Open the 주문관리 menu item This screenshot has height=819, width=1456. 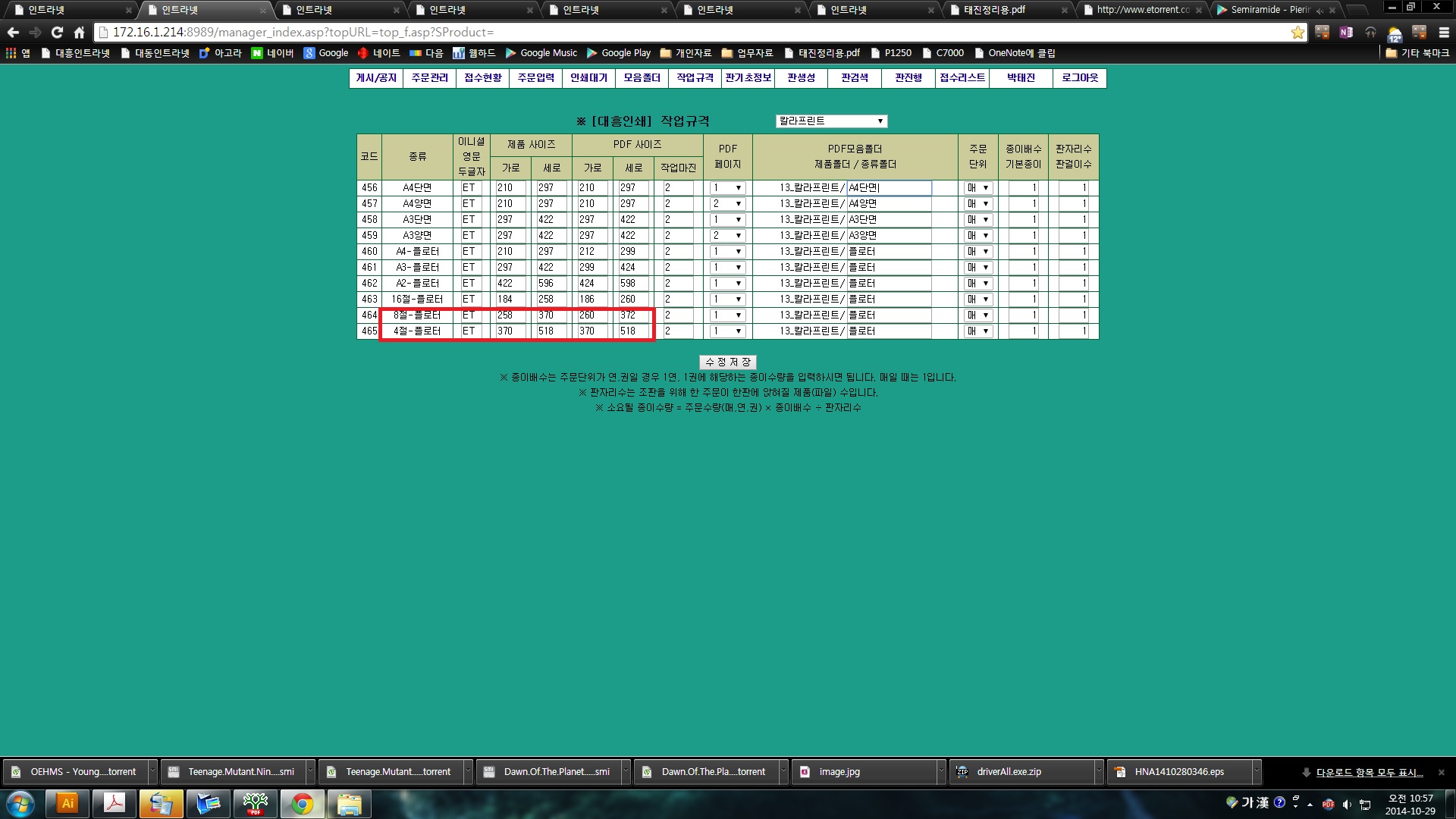pyautogui.click(x=429, y=78)
